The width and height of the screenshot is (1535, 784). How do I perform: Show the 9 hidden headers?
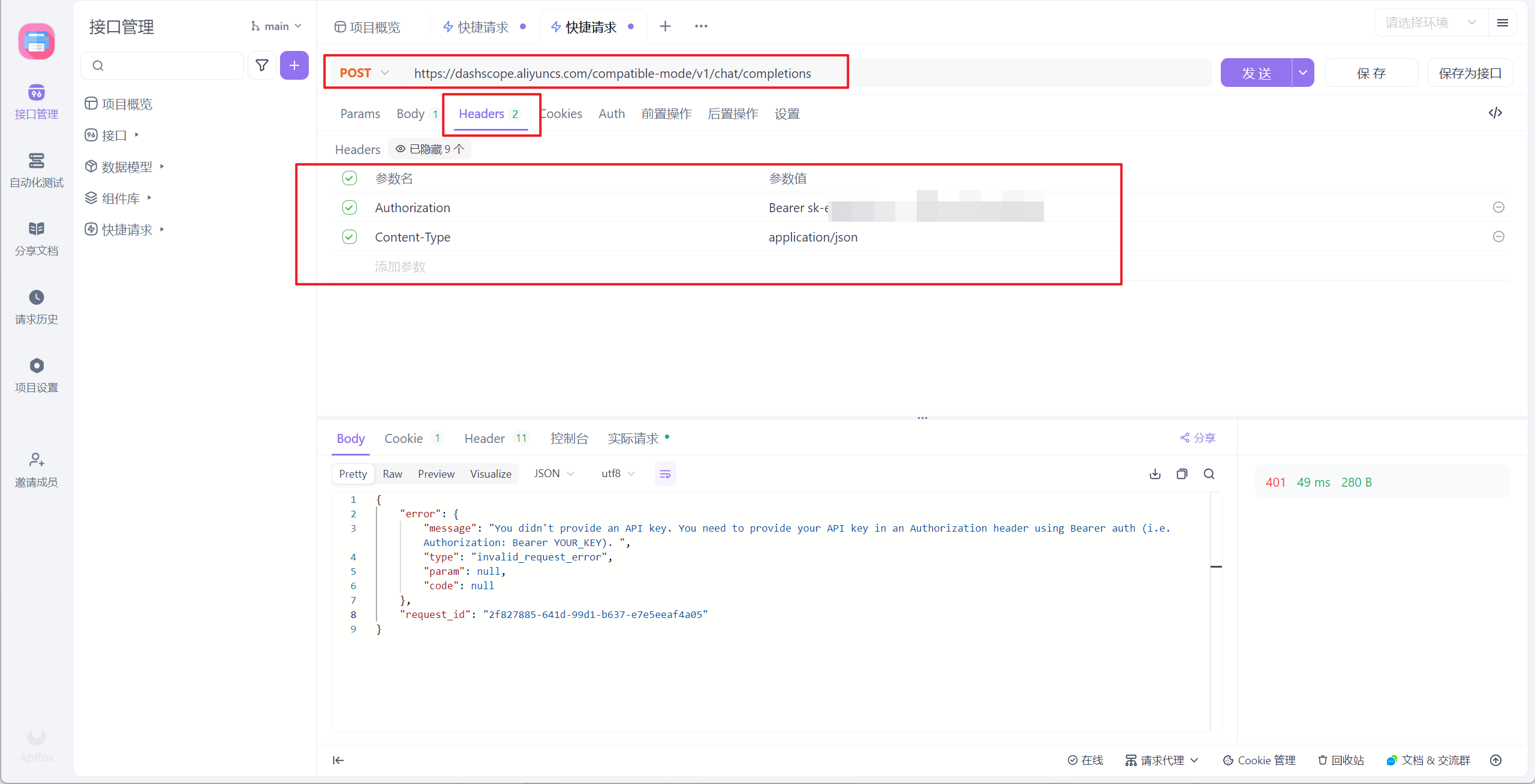pyautogui.click(x=429, y=149)
